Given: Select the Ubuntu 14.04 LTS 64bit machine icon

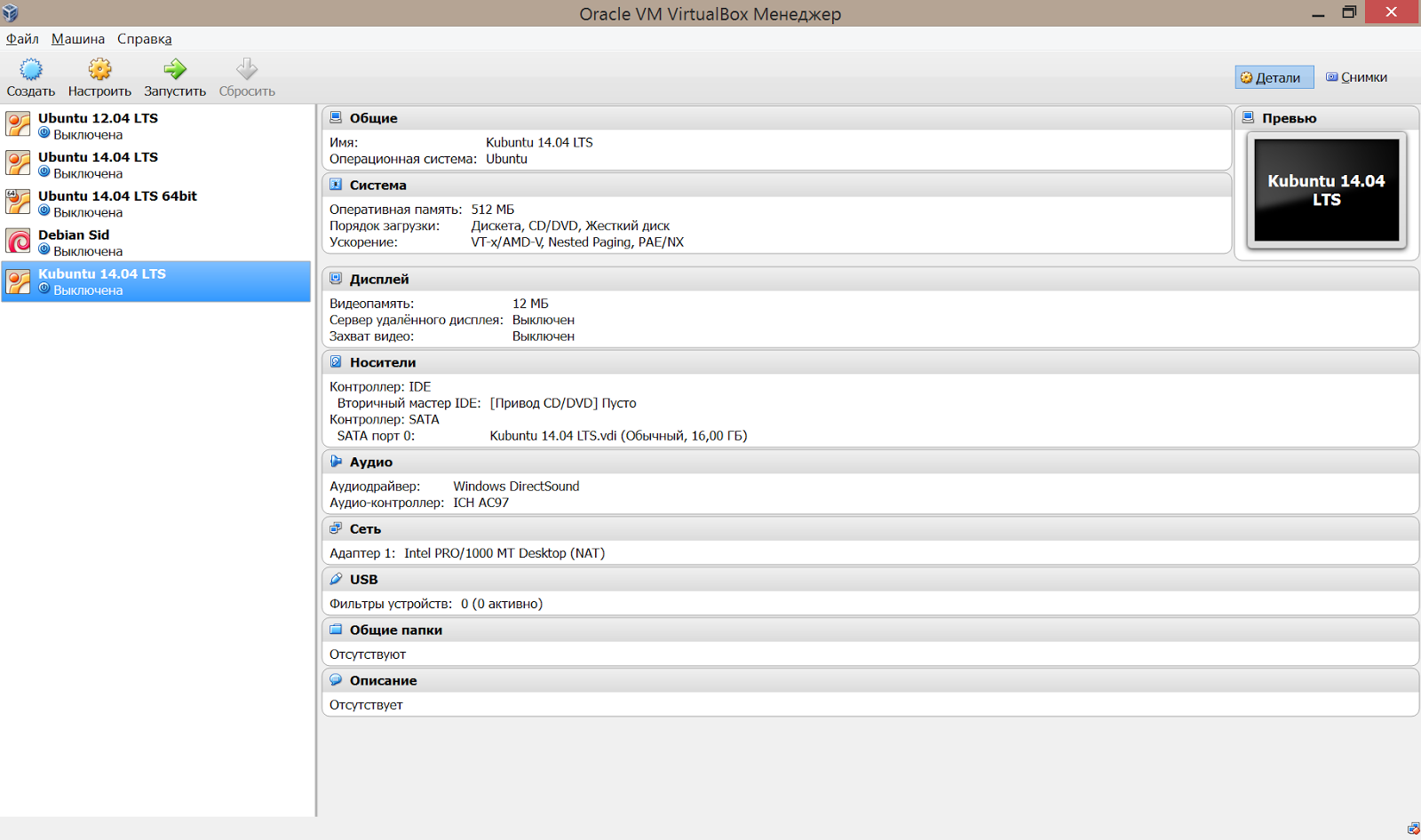Looking at the screenshot, I should 18,202.
